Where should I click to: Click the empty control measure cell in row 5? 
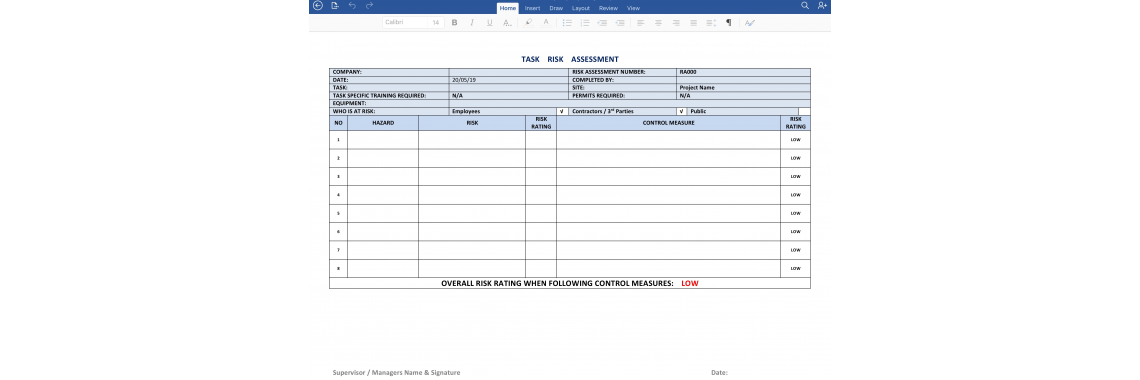(x=668, y=213)
